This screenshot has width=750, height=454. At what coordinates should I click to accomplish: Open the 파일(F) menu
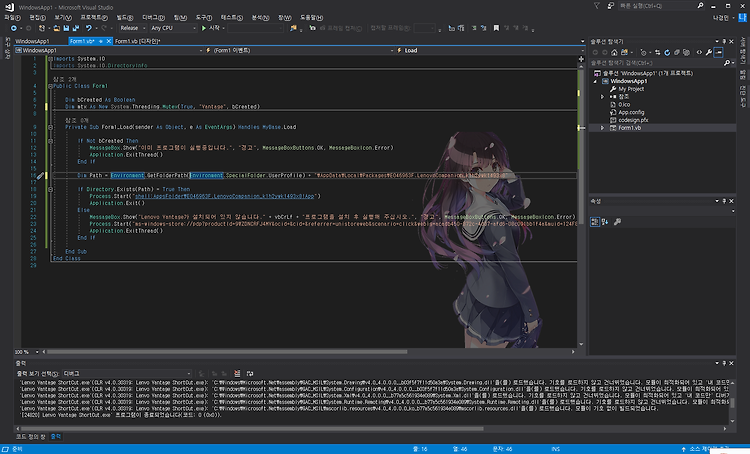12,18
